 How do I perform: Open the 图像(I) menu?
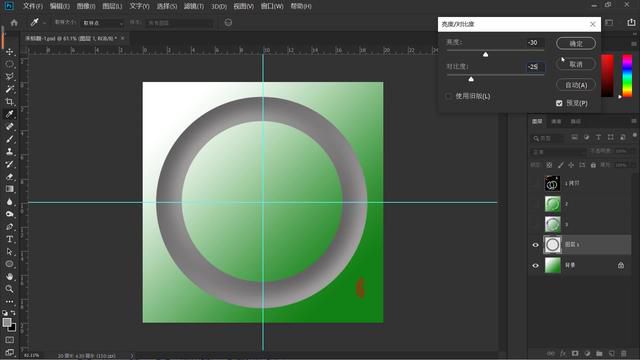86,6
